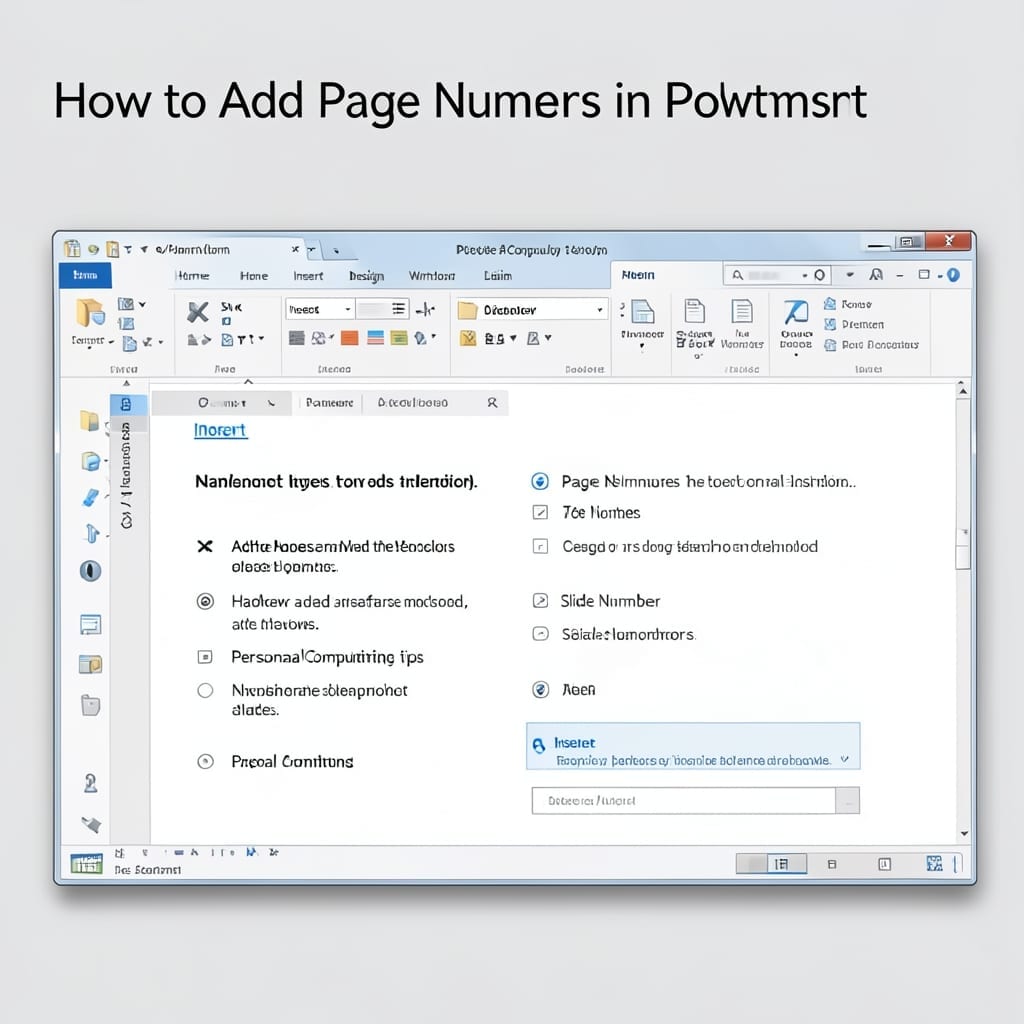The width and height of the screenshot is (1024, 1024).
Task: Toggle the 7ce Nomes checkbox
Action: pyautogui.click(x=540, y=512)
